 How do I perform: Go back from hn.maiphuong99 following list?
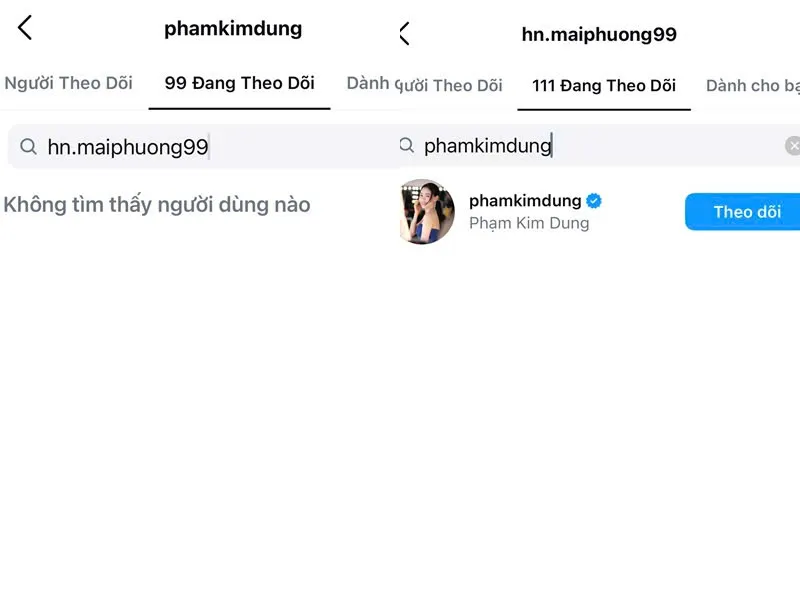click(x=405, y=34)
